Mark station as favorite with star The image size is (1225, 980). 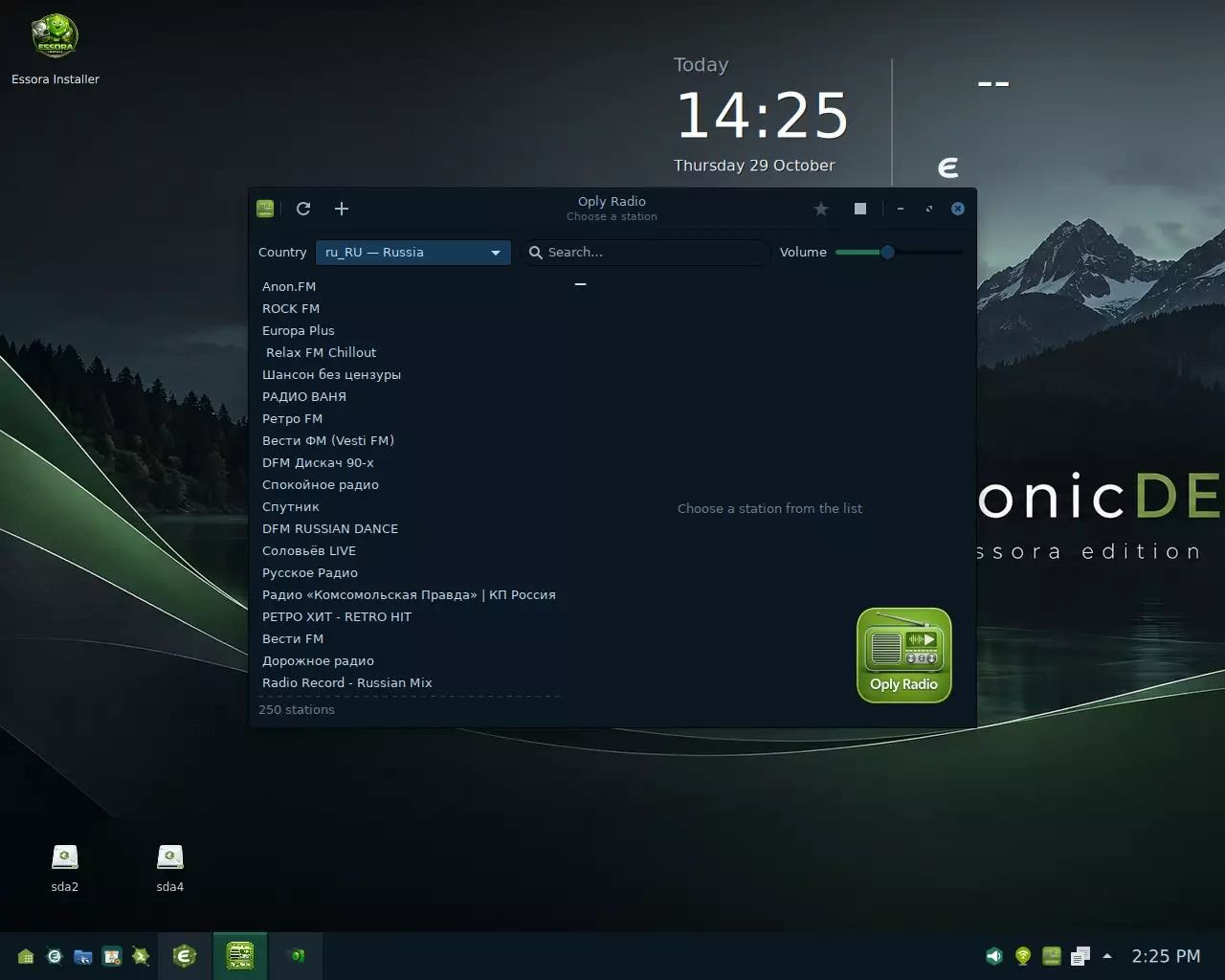coord(821,209)
